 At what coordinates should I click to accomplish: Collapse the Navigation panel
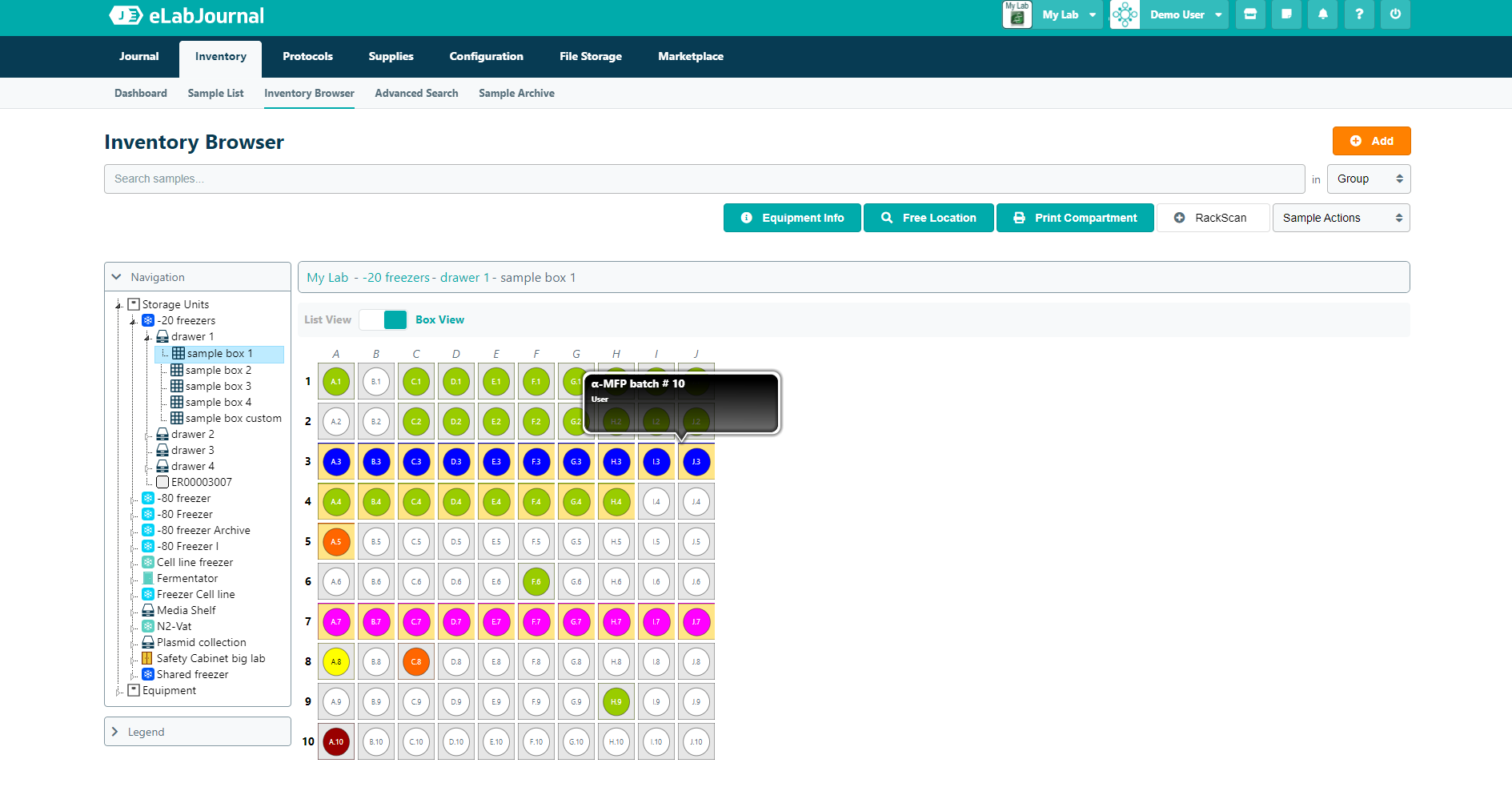click(117, 277)
